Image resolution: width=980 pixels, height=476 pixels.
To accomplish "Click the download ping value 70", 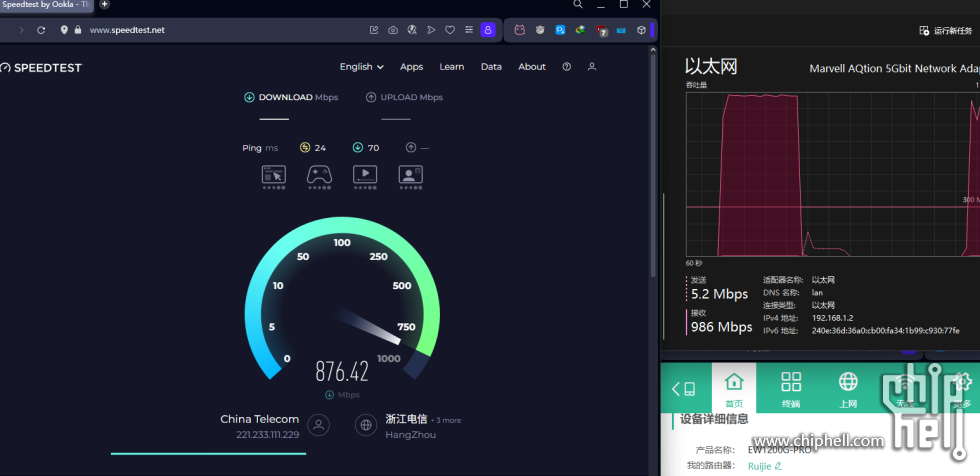I will [x=373, y=148].
